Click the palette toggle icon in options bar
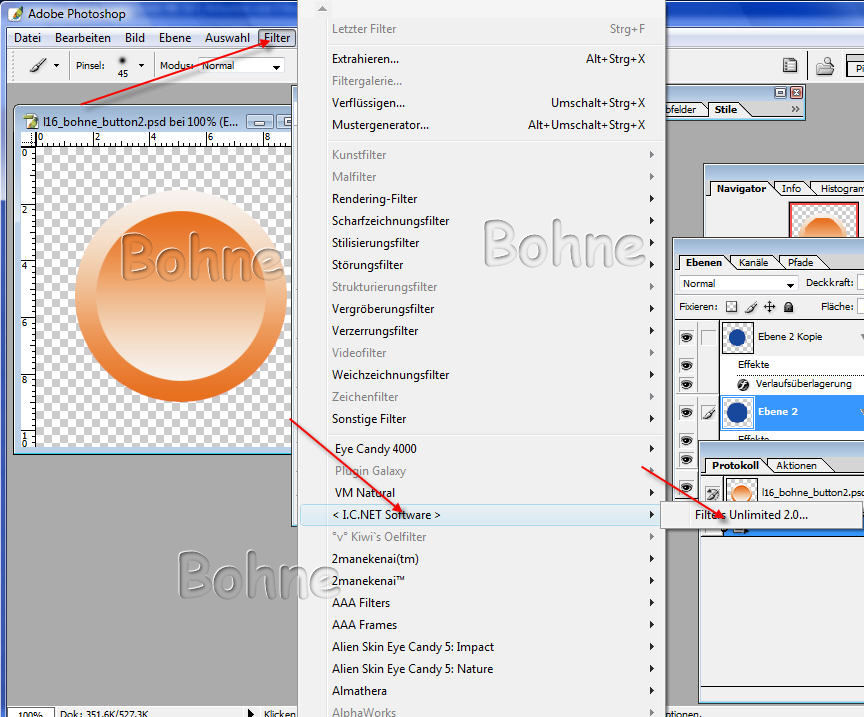This screenshot has width=864, height=717. pos(790,66)
